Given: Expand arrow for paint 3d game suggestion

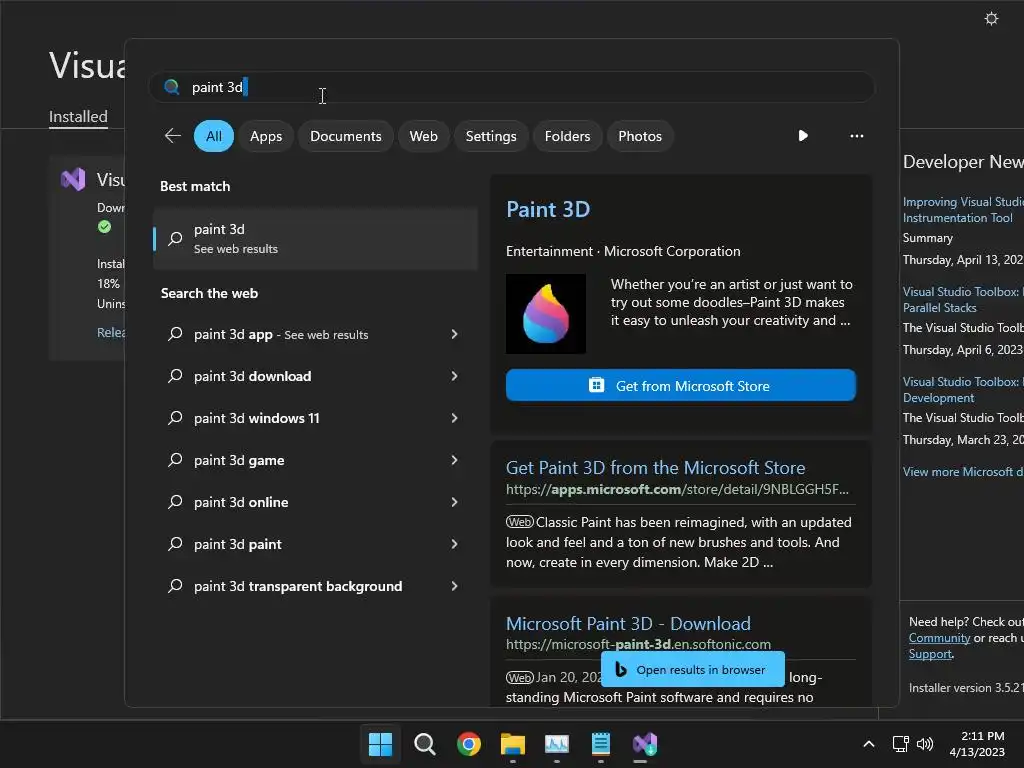Looking at the screenshot, I should point(455,460).
